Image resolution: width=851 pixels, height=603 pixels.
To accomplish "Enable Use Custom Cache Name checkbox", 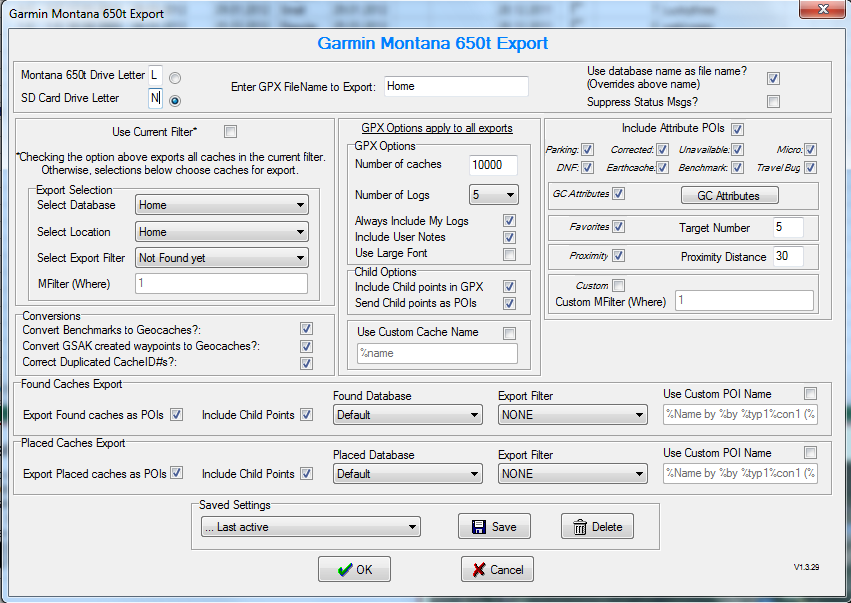I will (x=509, y=333).
